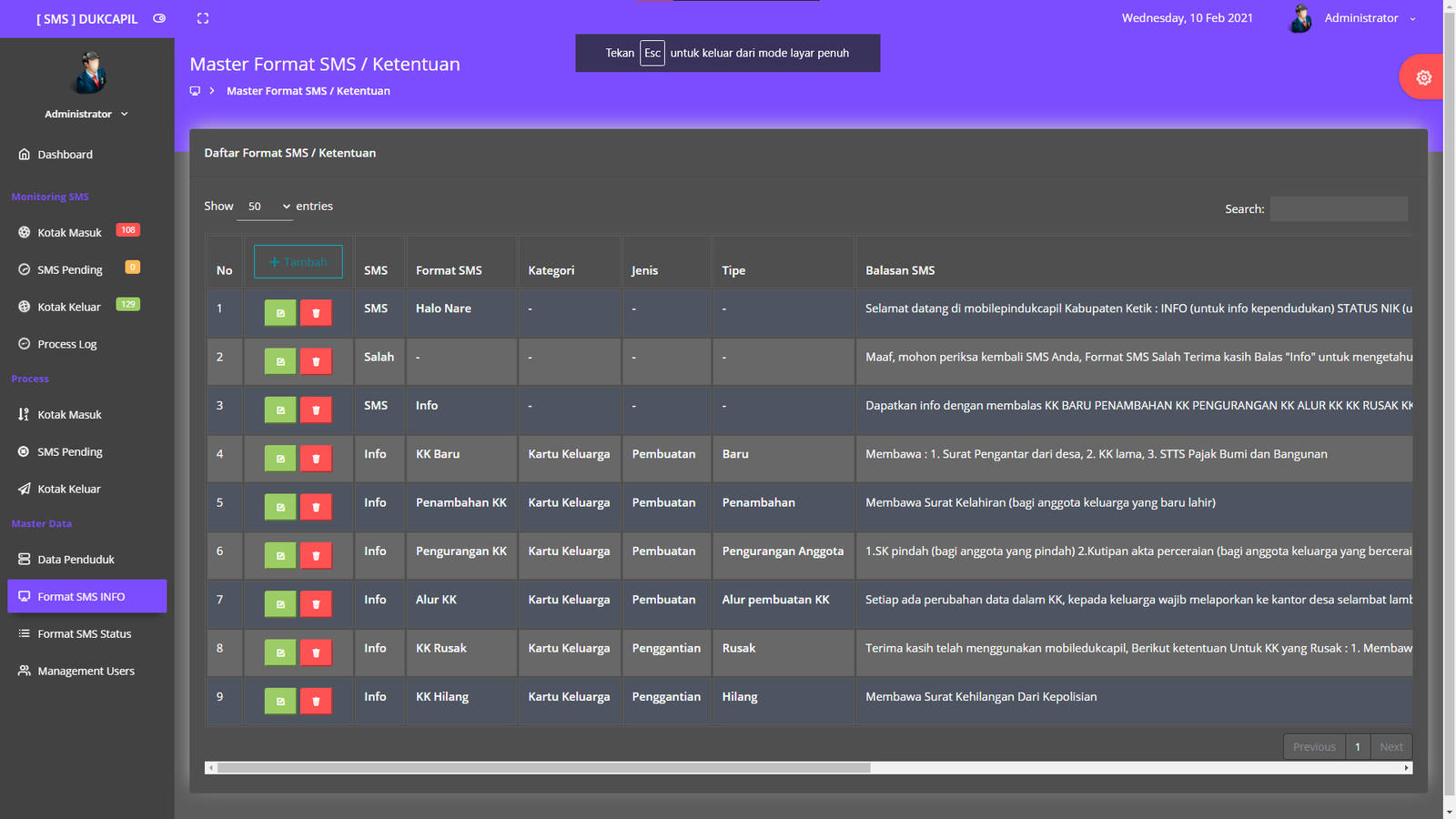
Task: Click the red delete icon for row 9
Action: point(316,701)
